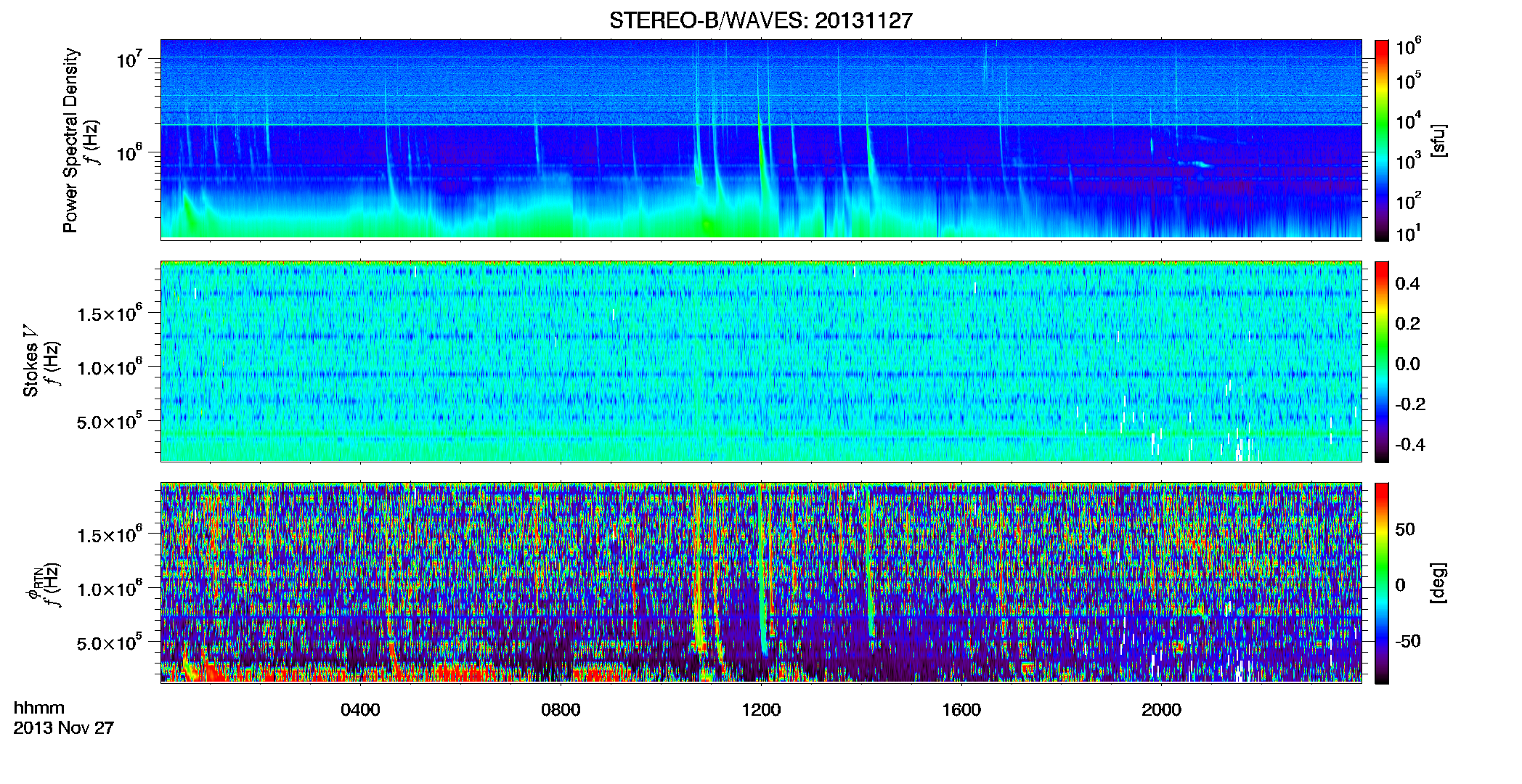Click the power spectral density spectrogram
The height and width of the screenshot is (784, 1522).
tap(761, 139)
